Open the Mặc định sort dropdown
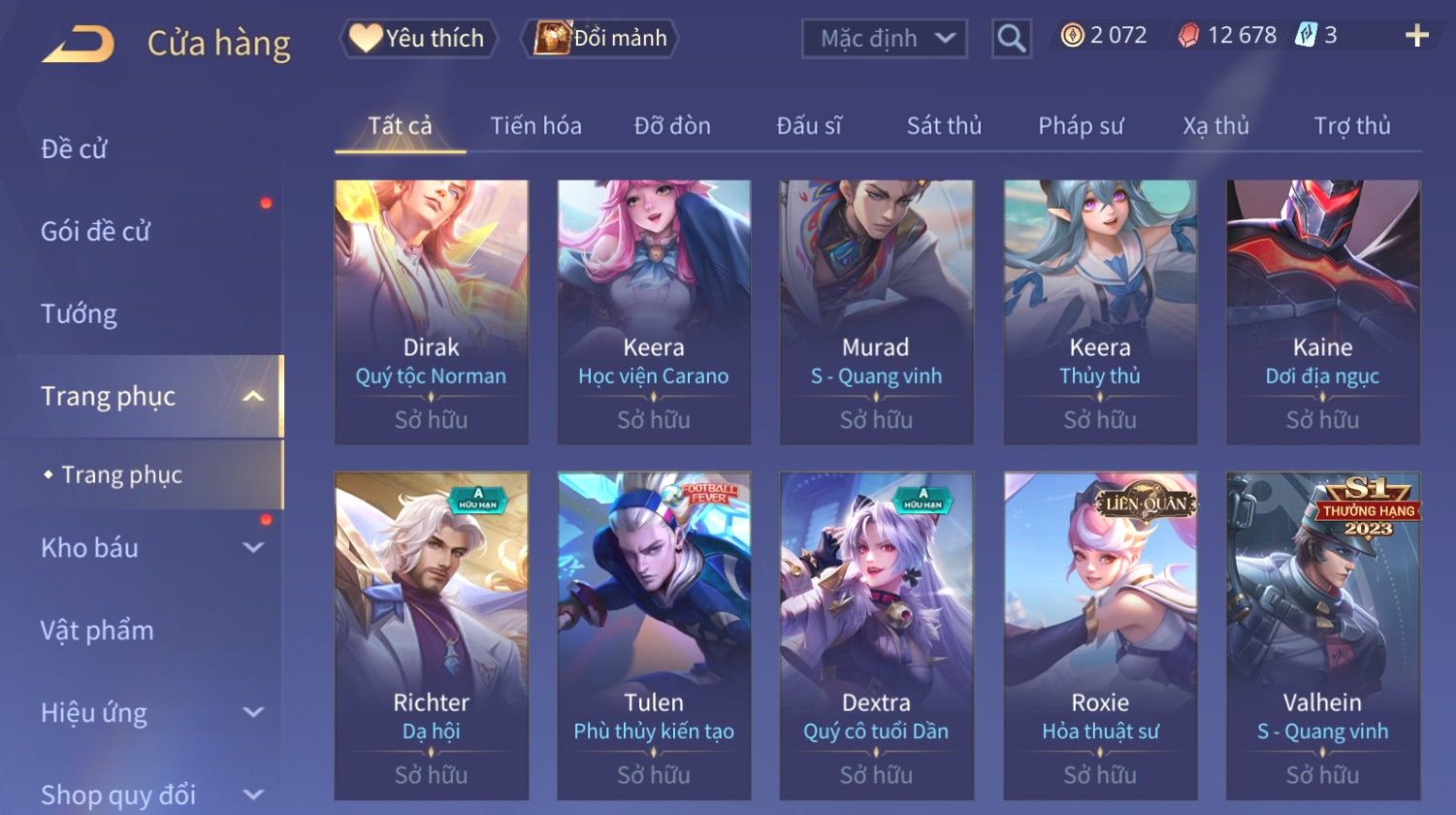 pos(884,39)
